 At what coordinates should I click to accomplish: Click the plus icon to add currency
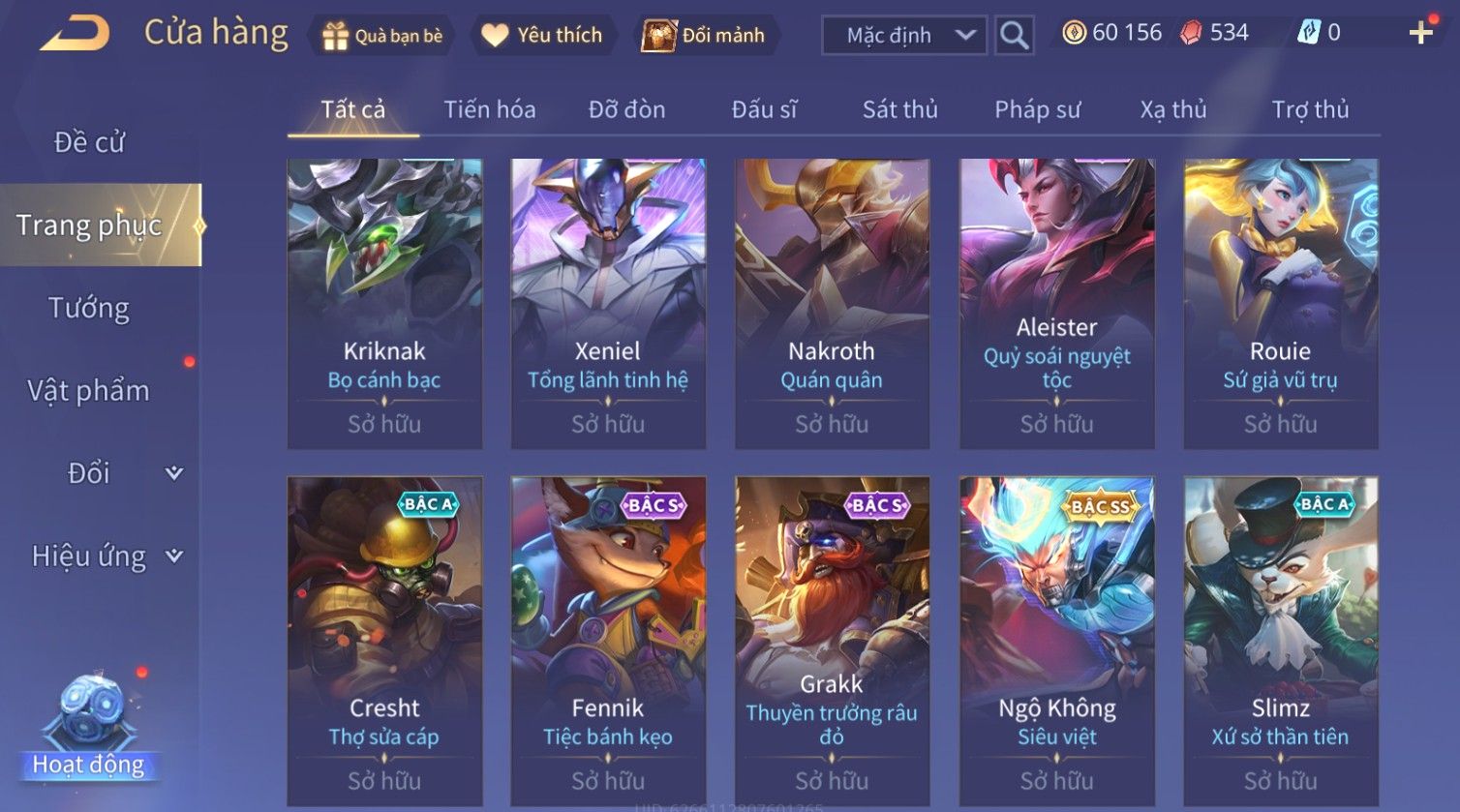[1420, 33]
